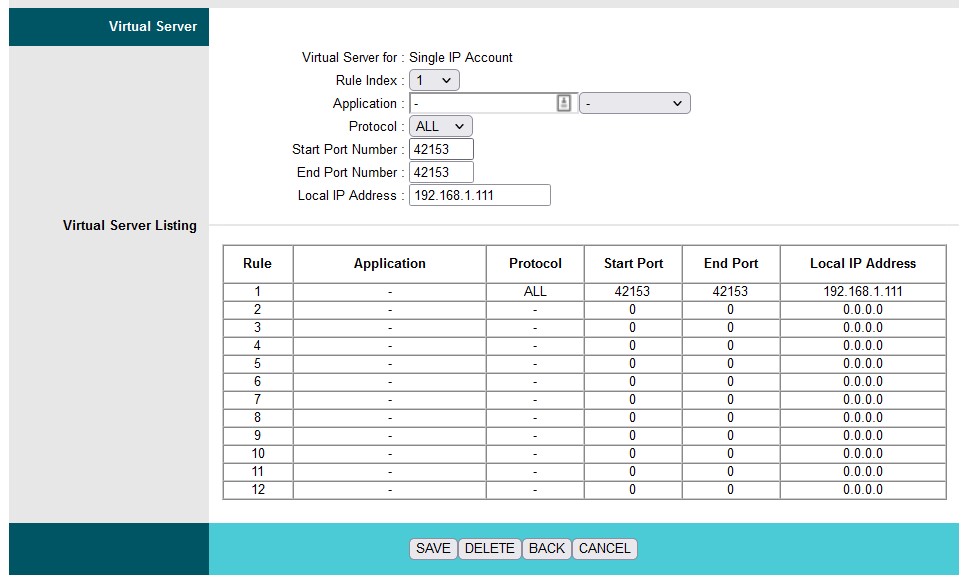Click 0.0.0.0 address in rule 2 row

tap(863, 309)
